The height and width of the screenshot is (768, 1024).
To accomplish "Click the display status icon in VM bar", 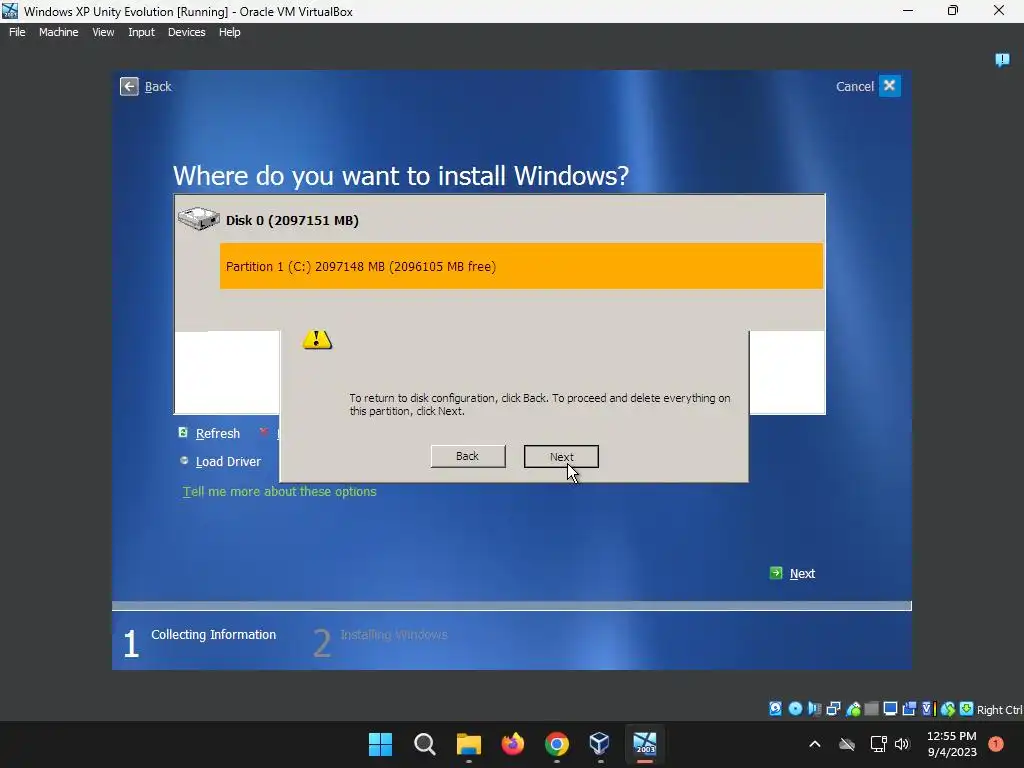I will click(x=890, y=709).
